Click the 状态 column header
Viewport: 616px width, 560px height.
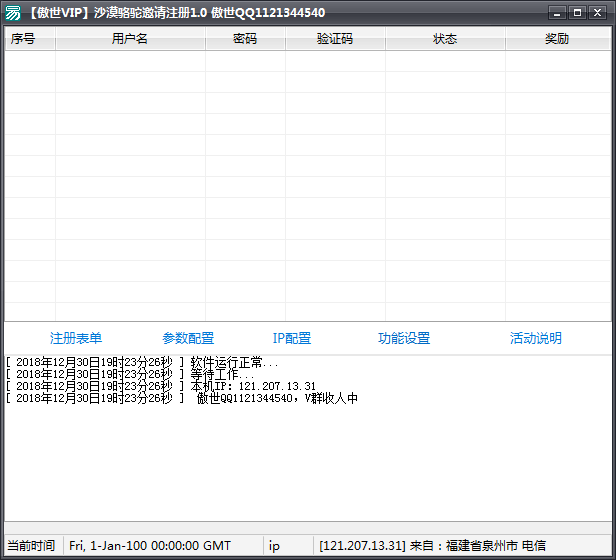445,39
